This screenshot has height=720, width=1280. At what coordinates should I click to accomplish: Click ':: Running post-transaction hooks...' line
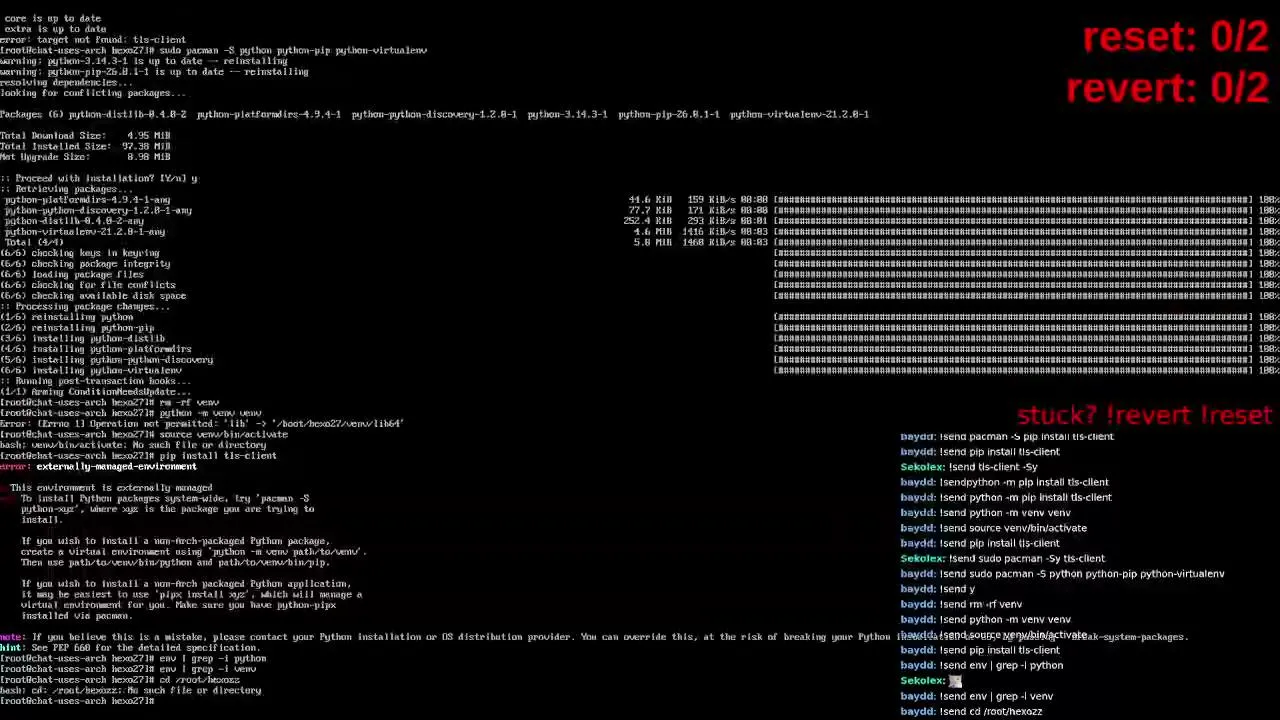[x=96, y=381]
